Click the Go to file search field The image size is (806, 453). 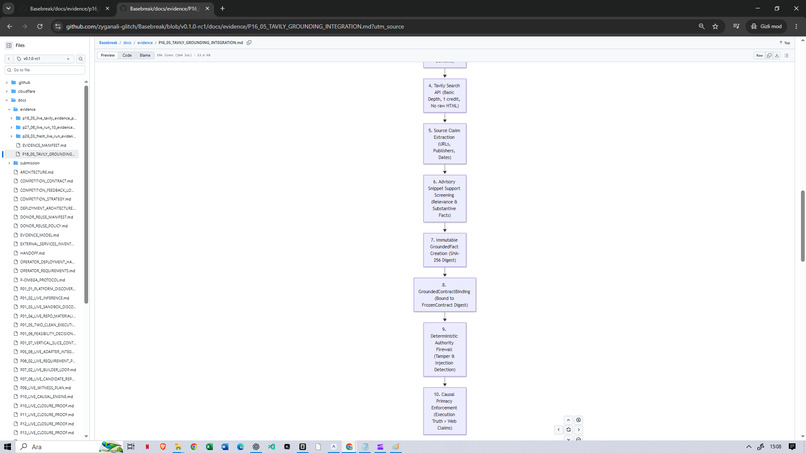click(45, 70)
